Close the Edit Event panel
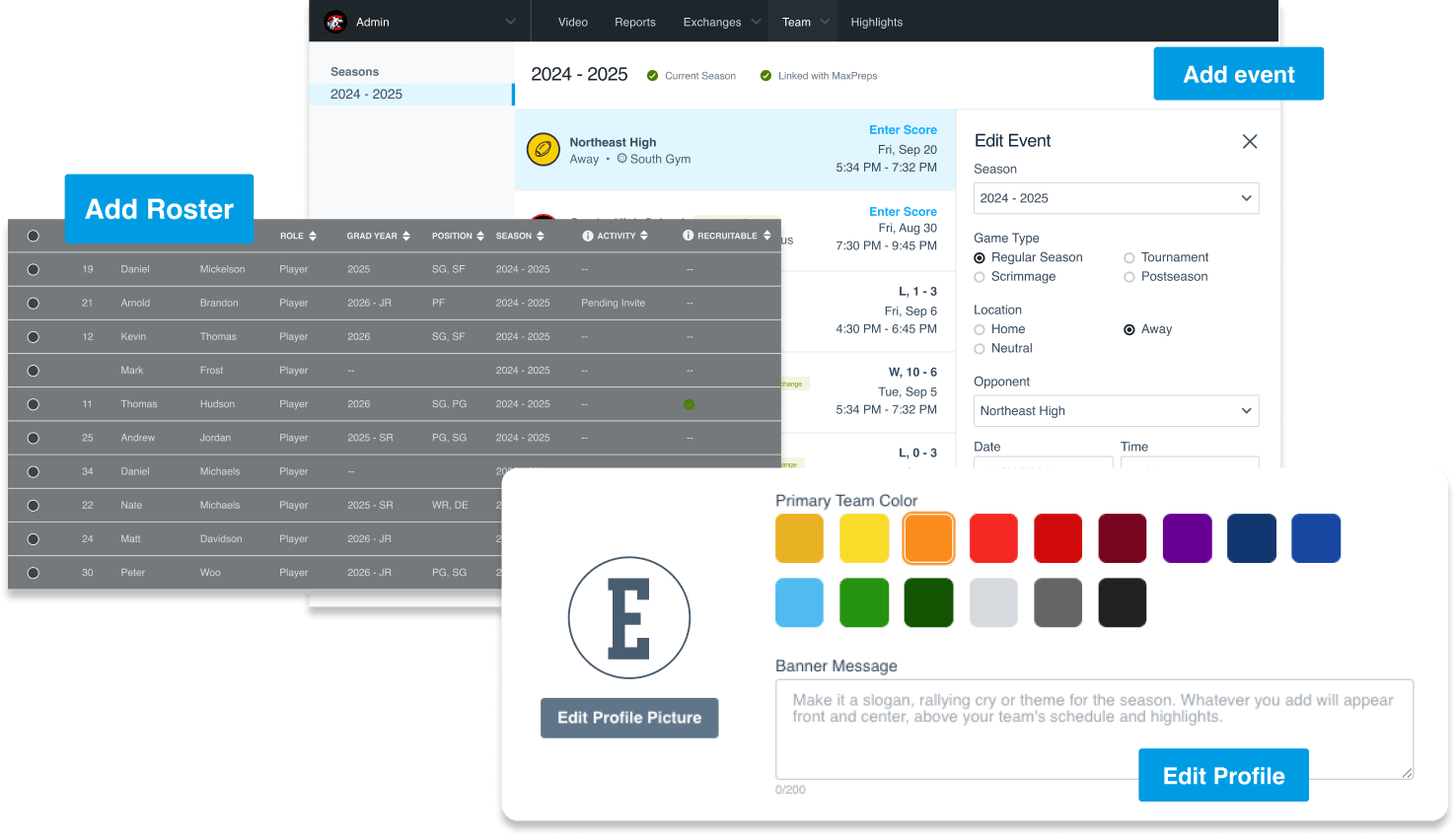Image resolution: width=1456 pixels, height=837 pixels. (x=1249, y=142)
